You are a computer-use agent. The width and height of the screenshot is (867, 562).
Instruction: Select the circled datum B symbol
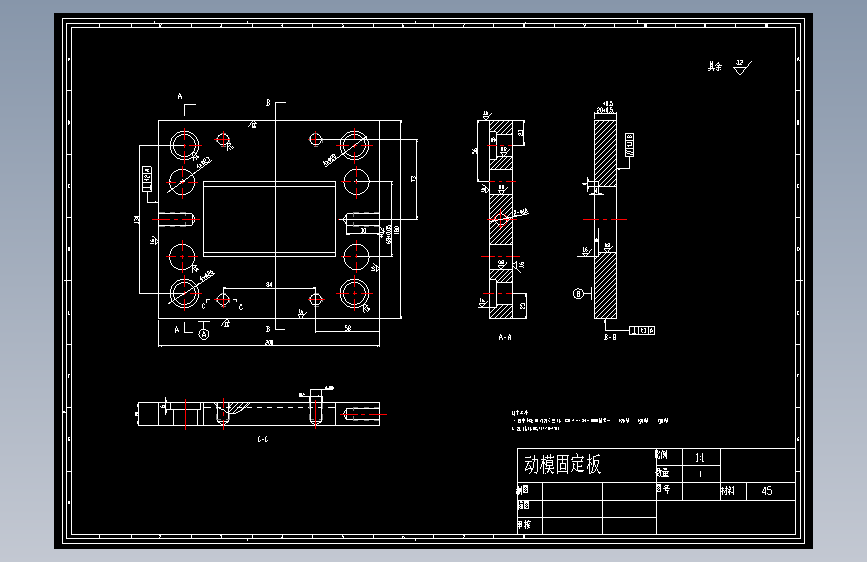(x=578, y=294)
